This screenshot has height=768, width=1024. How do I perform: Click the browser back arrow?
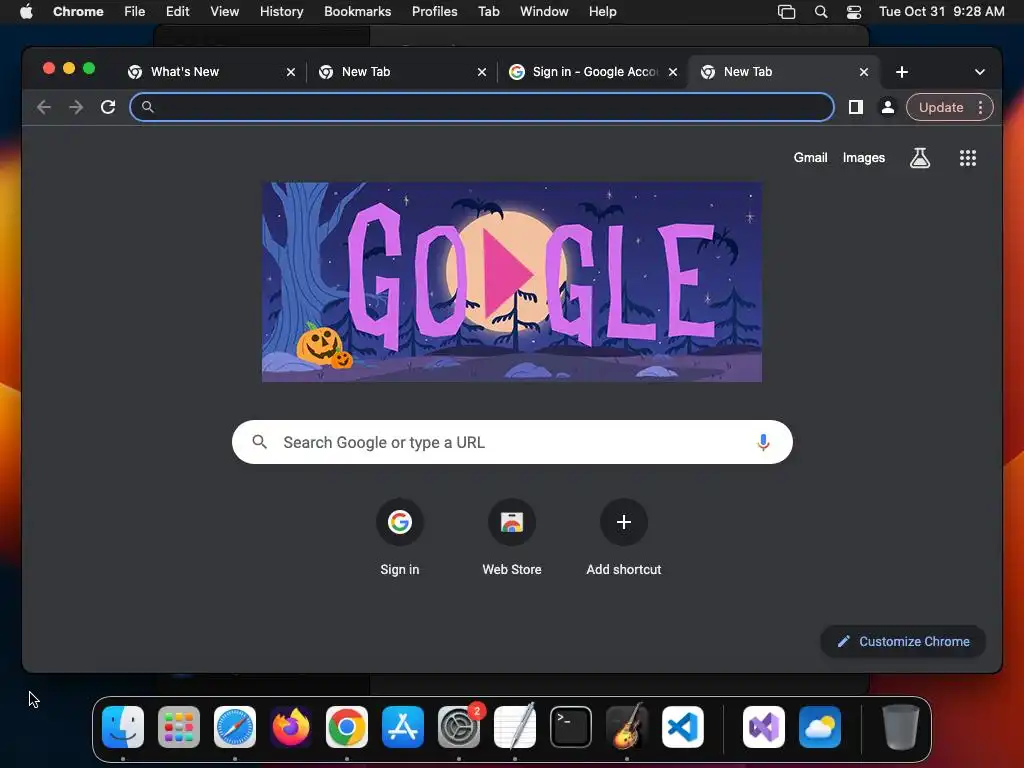click(44, 107)
